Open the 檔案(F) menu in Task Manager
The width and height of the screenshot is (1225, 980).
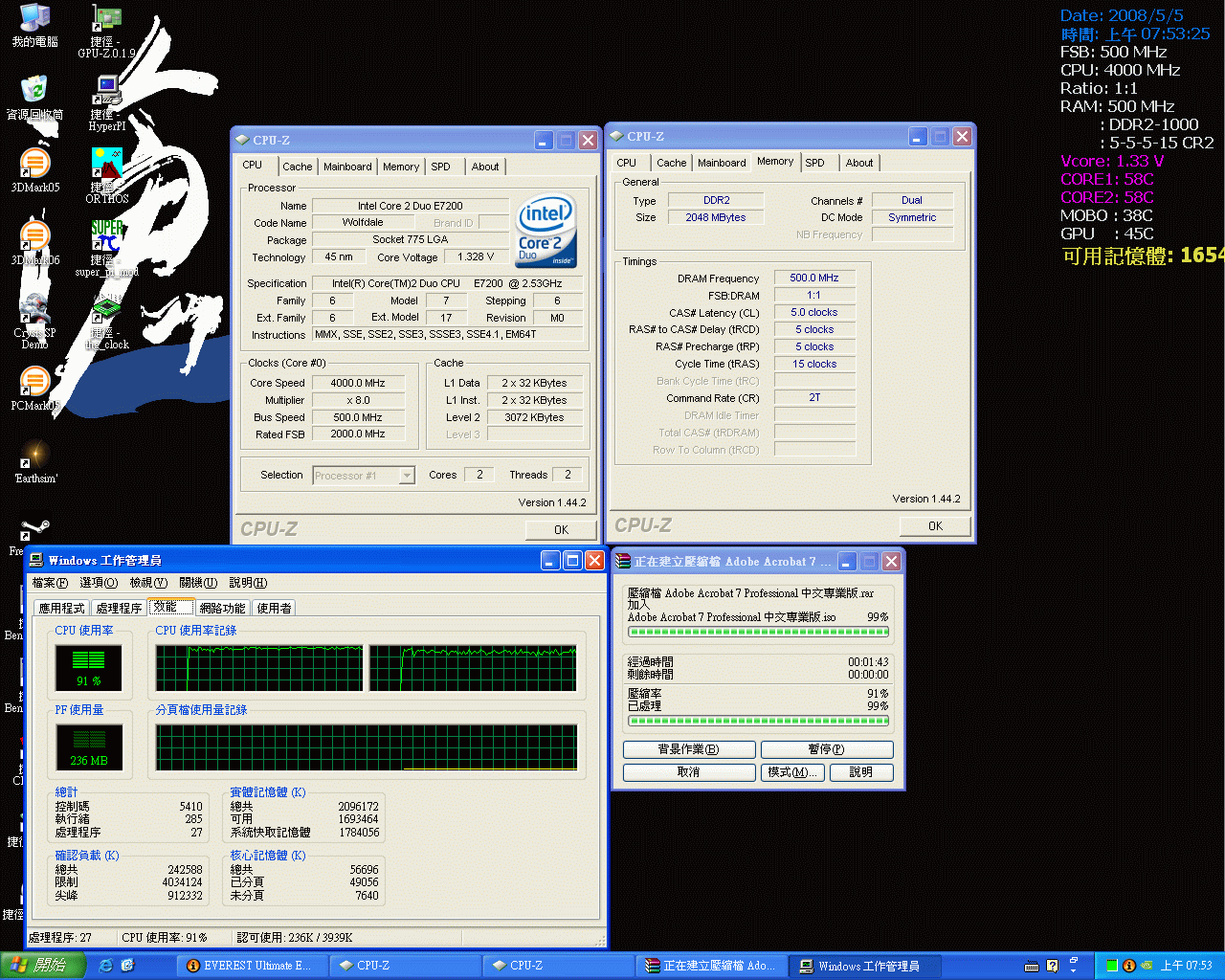(50, 583)
